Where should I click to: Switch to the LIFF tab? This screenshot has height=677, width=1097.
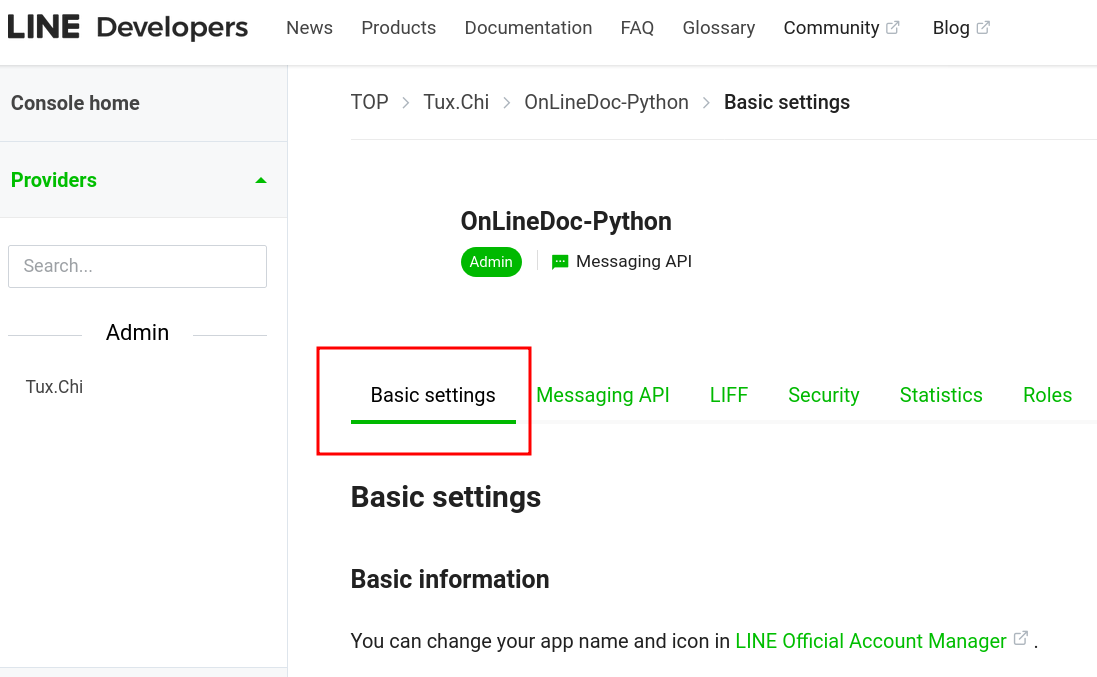point(728,395)
